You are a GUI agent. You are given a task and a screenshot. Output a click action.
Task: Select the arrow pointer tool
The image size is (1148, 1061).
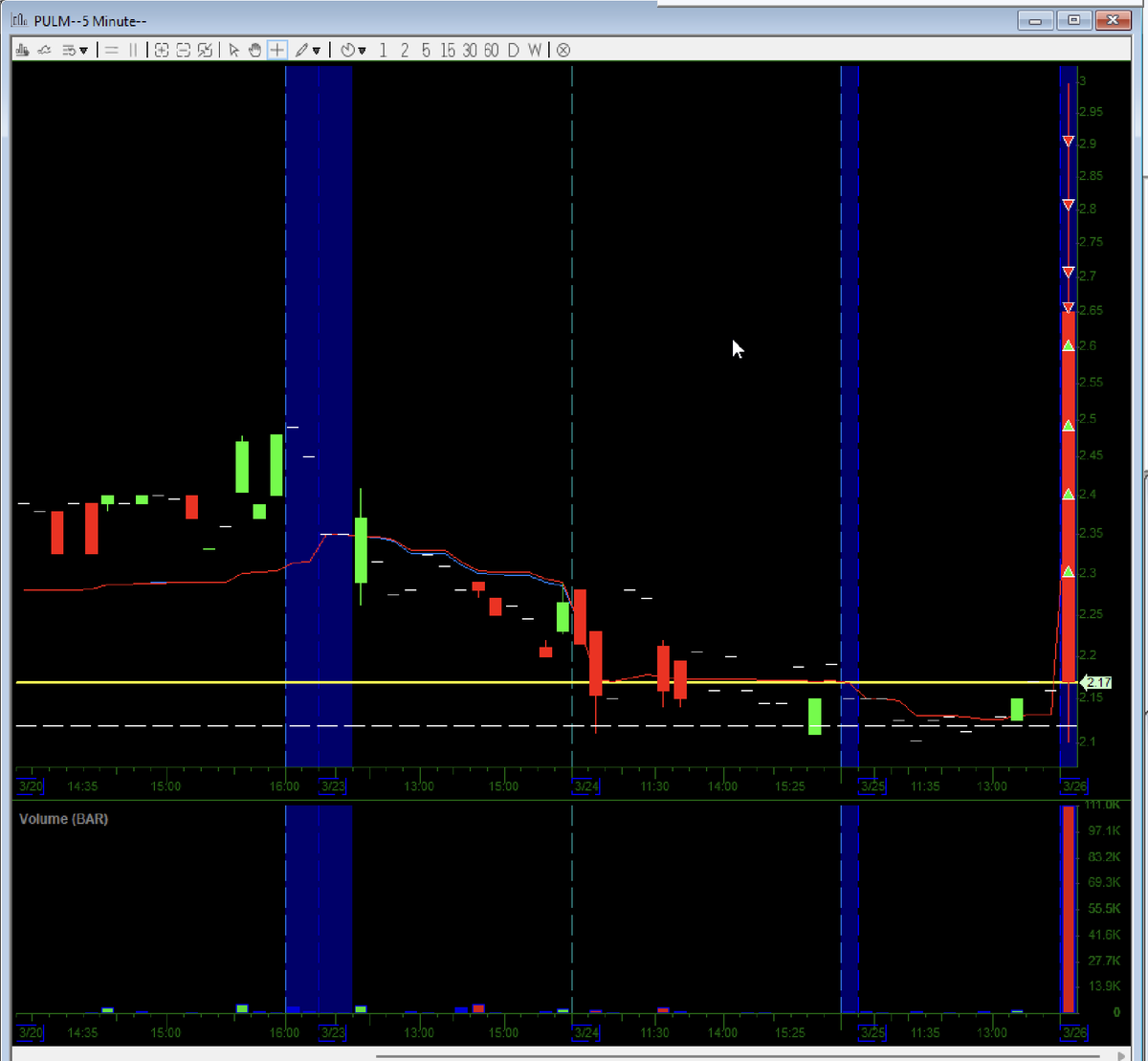click(234, 50)
